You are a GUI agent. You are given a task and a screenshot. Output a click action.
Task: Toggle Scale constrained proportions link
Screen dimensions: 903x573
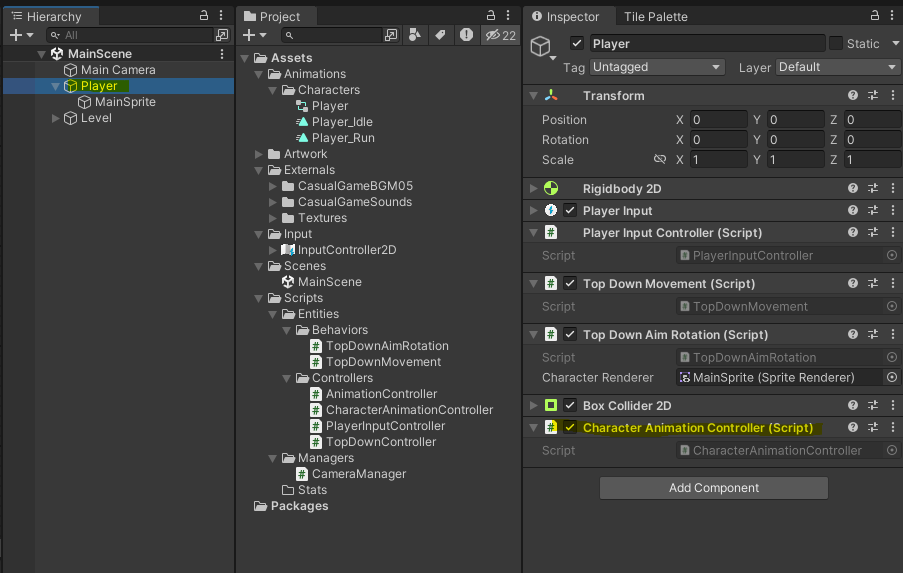[x=660, y=159]
